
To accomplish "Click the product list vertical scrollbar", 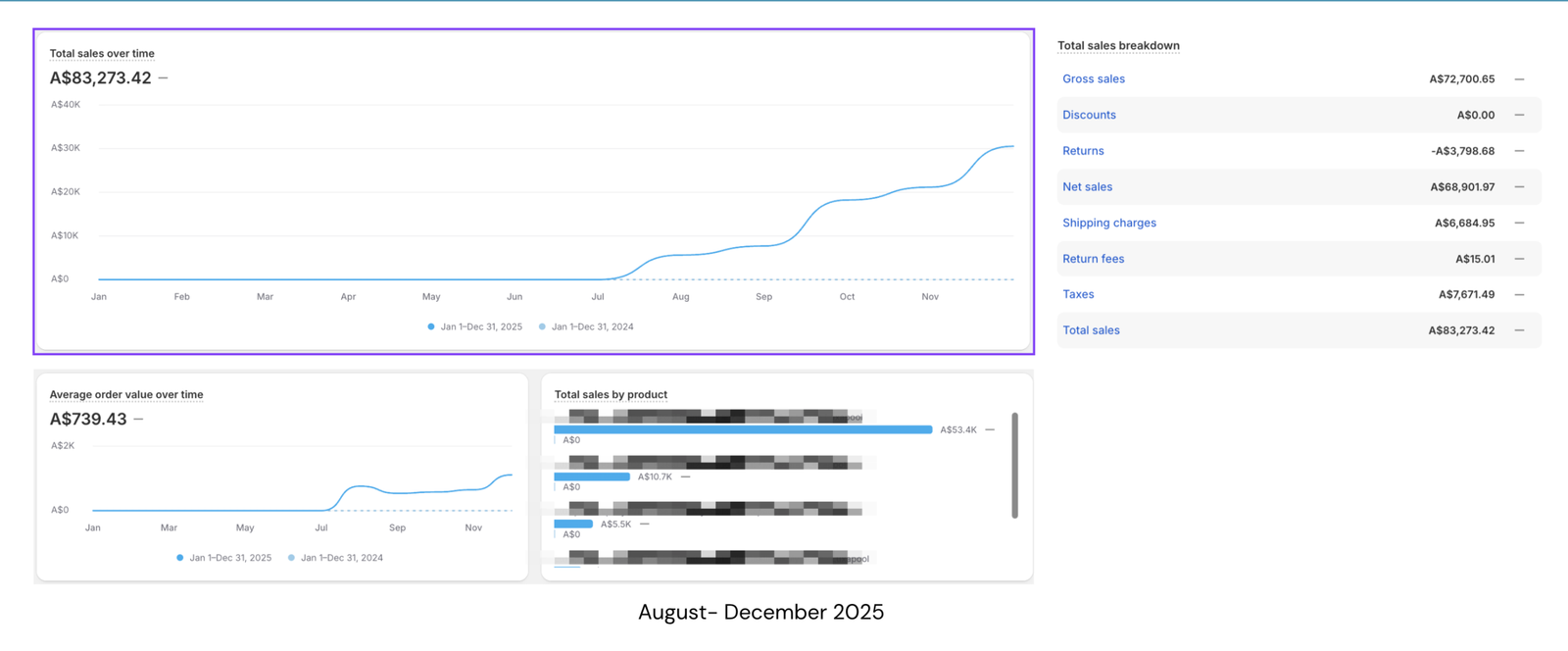I will [x=1014, y=465].
